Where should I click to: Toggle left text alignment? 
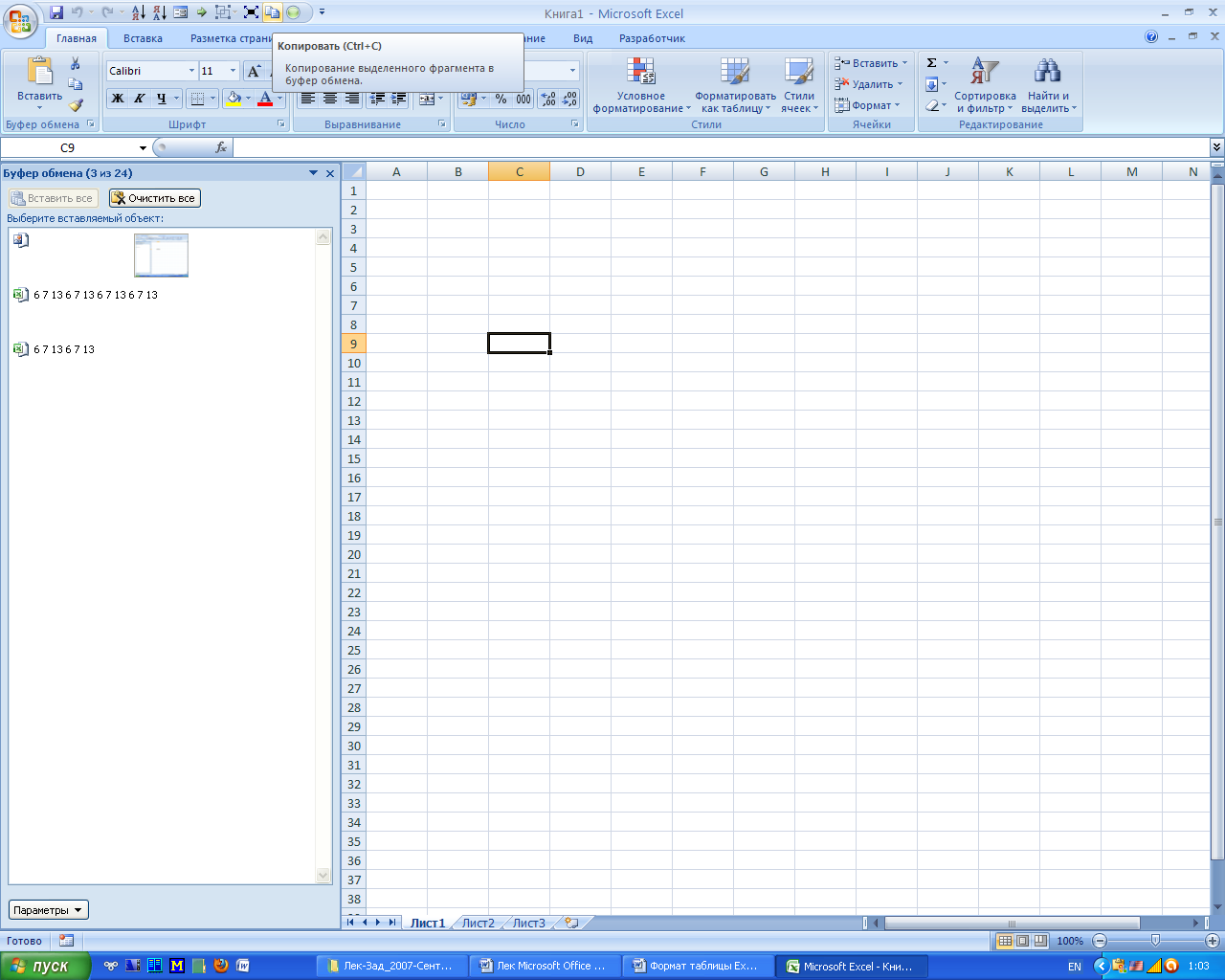tap(308, 99)
